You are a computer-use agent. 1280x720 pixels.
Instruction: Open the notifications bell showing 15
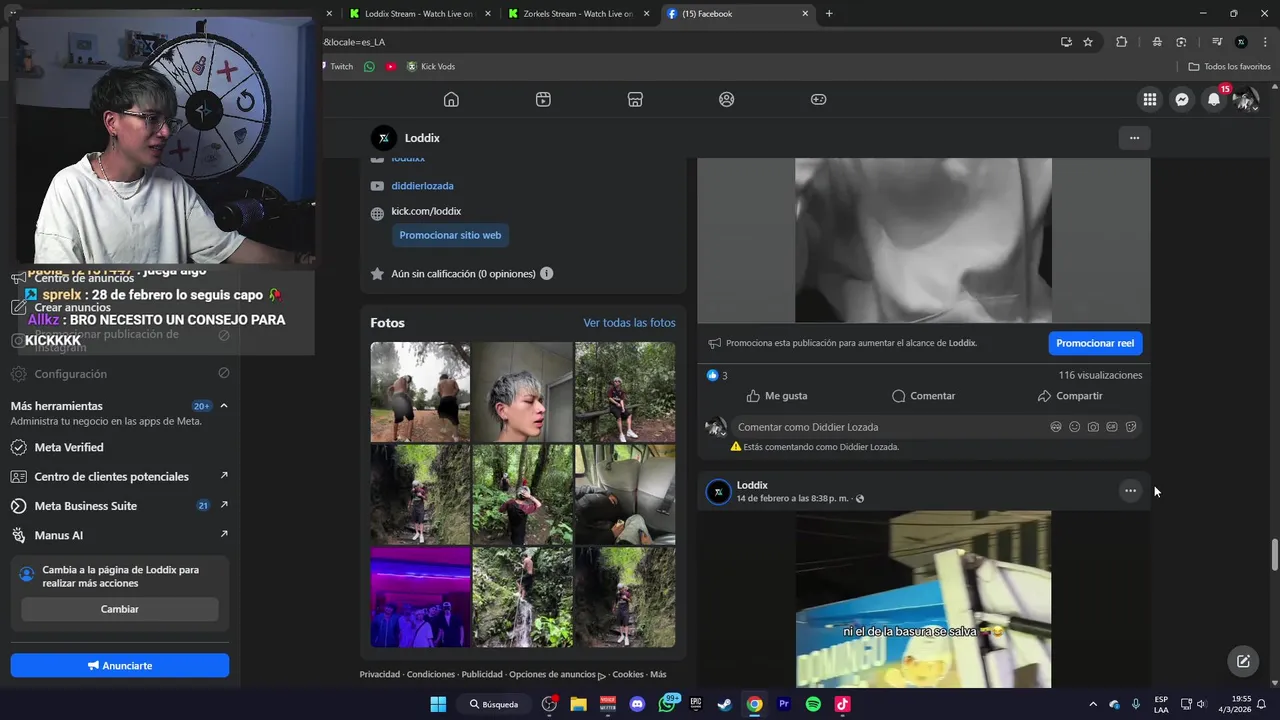click(x=1214, y=99)
